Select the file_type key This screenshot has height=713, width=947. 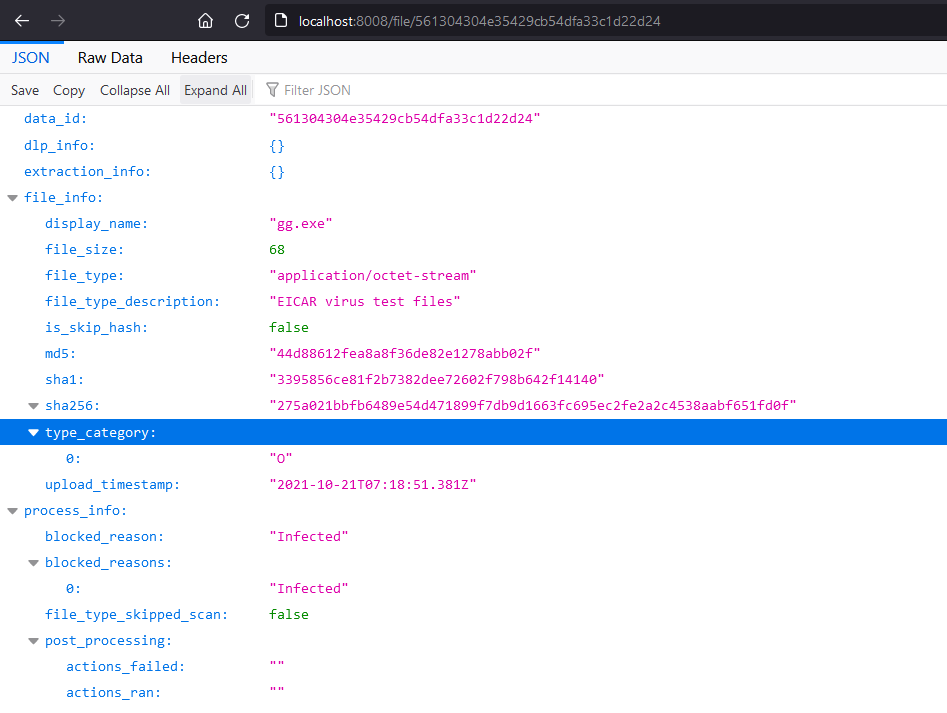(x=85, y=276)
